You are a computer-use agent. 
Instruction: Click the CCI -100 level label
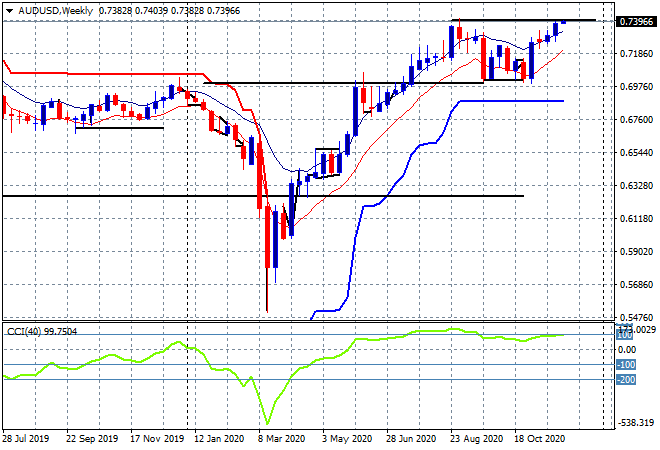tap(626, 365)
